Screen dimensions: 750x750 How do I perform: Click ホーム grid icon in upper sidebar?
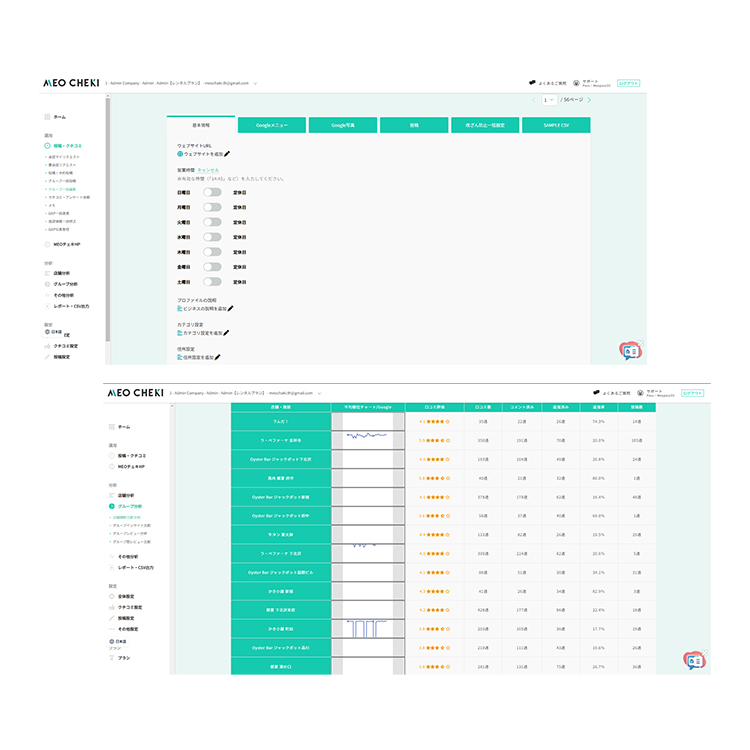(47, 117)
